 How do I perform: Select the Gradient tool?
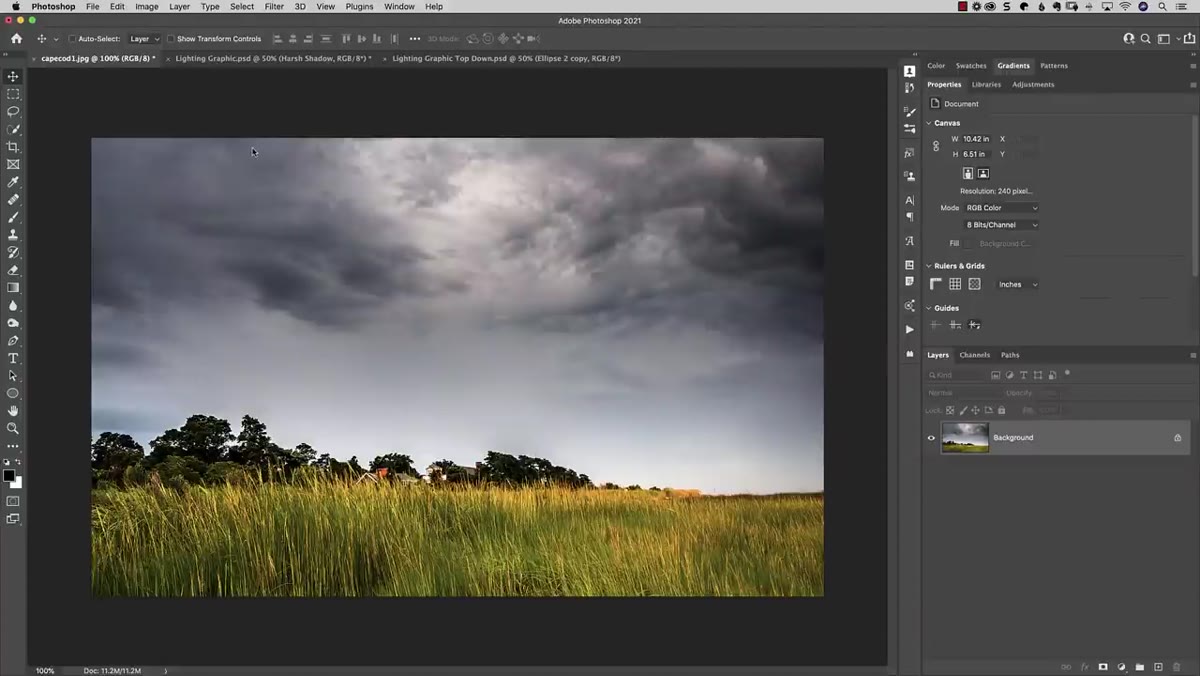[13, 288]
